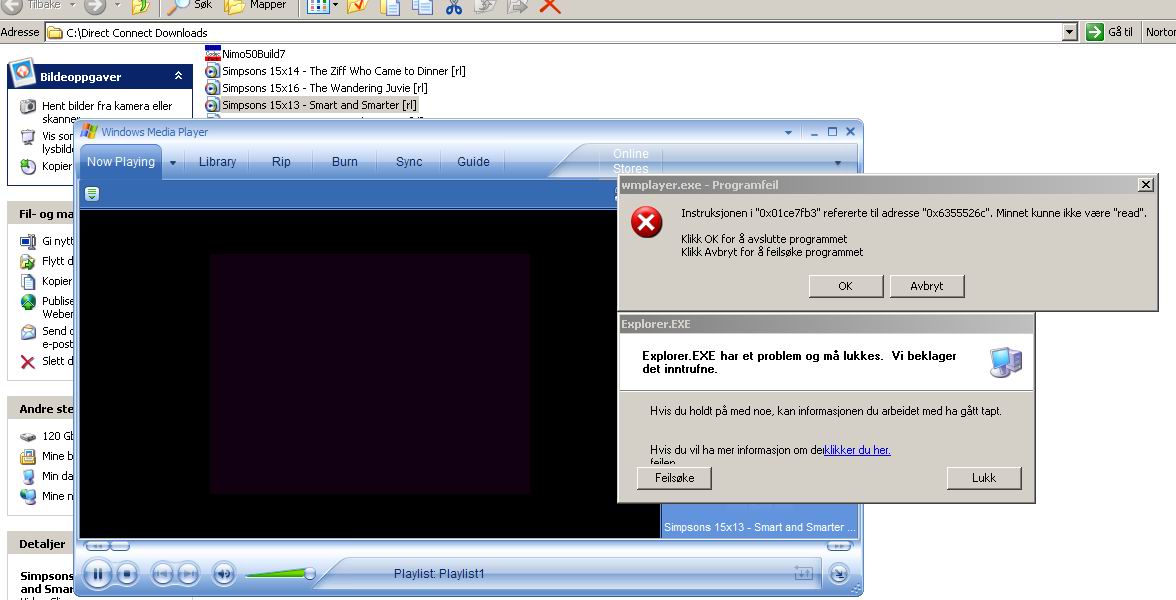The image size is (1176, 600).
Task: Toggle the Mapper folders pane
Action: 255,6
